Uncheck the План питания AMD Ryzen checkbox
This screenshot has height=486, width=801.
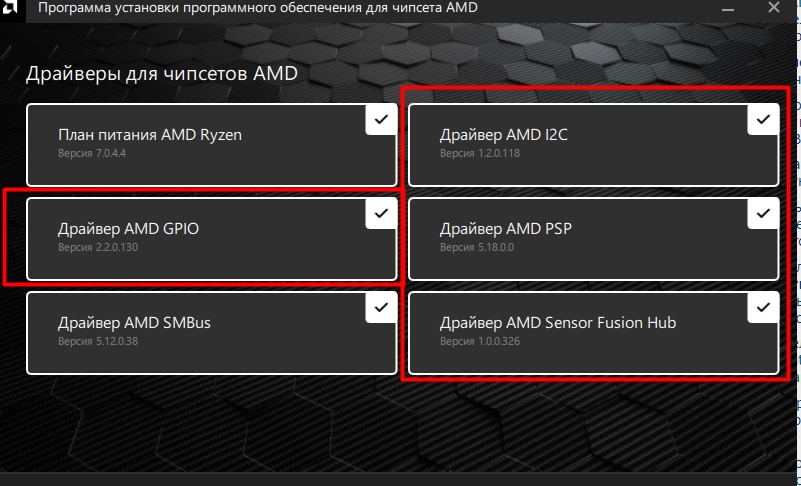coord(380,119)
